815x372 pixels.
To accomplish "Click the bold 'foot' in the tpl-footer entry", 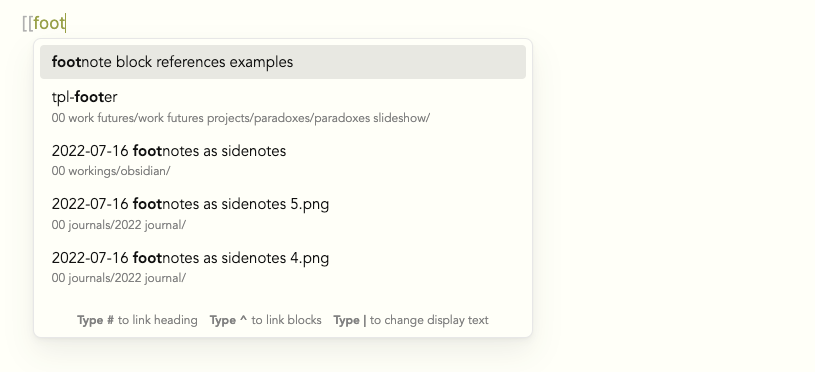I will coord(89,97).
